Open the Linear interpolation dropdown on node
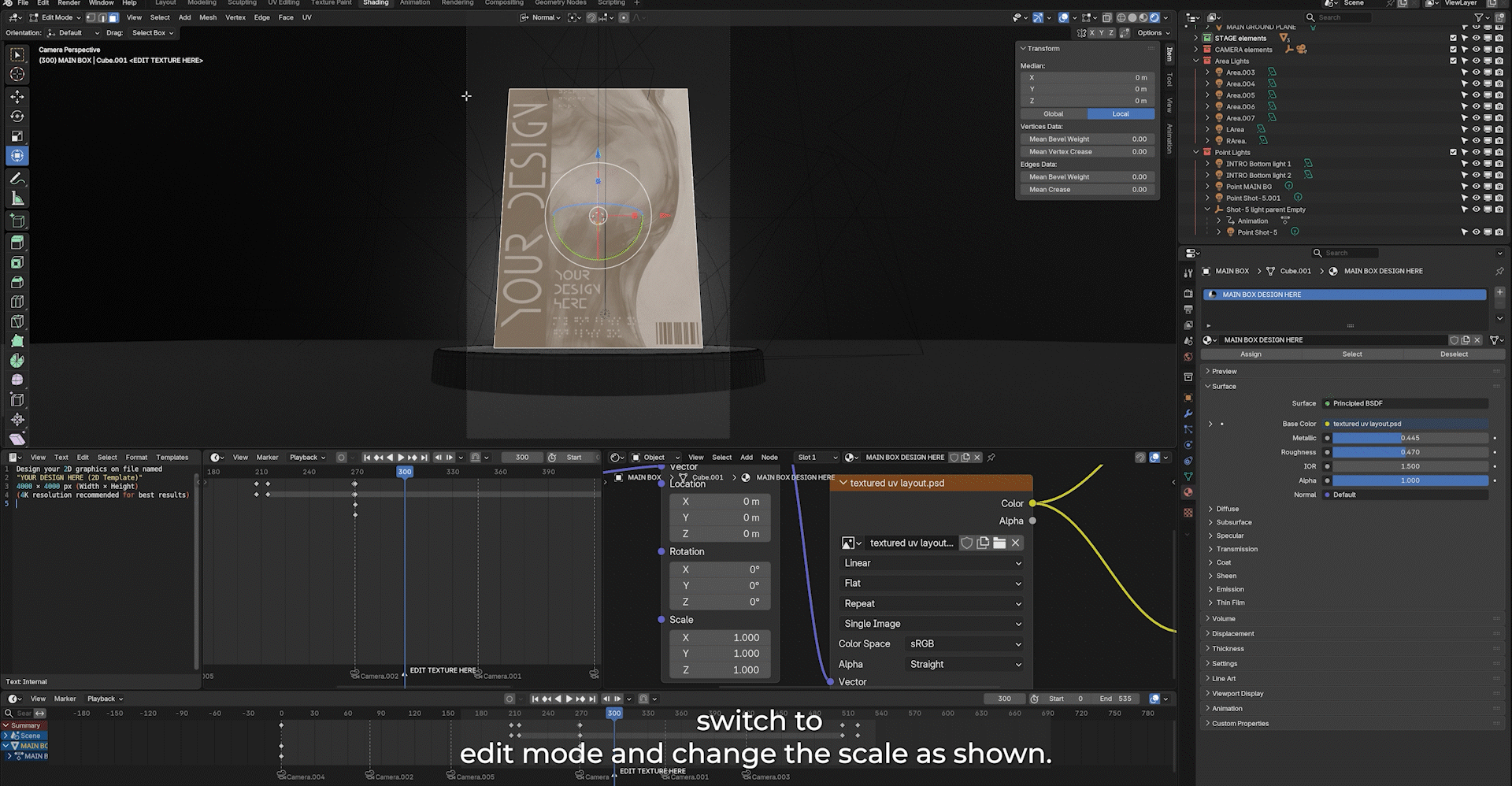Image resolution: width=1512 pixels, height=786 pixels. (932, 563)
